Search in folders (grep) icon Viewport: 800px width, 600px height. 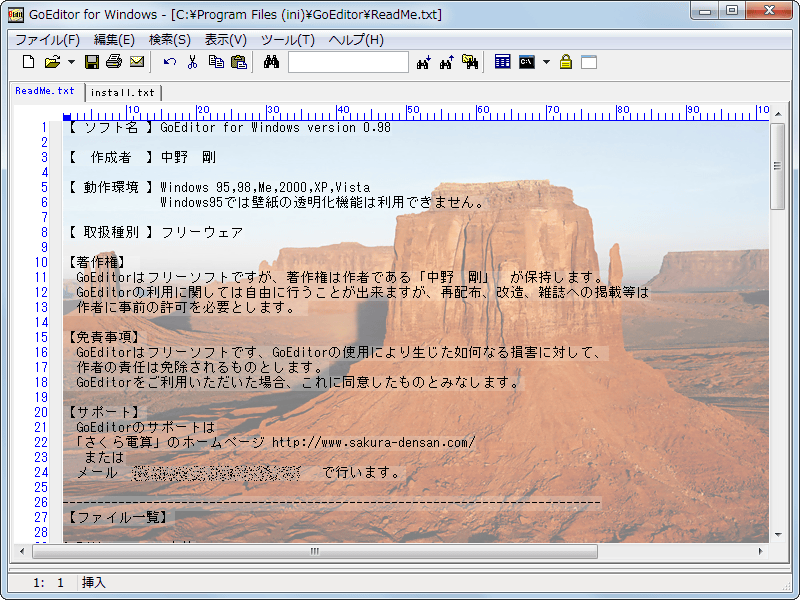[x=470, y=62]
